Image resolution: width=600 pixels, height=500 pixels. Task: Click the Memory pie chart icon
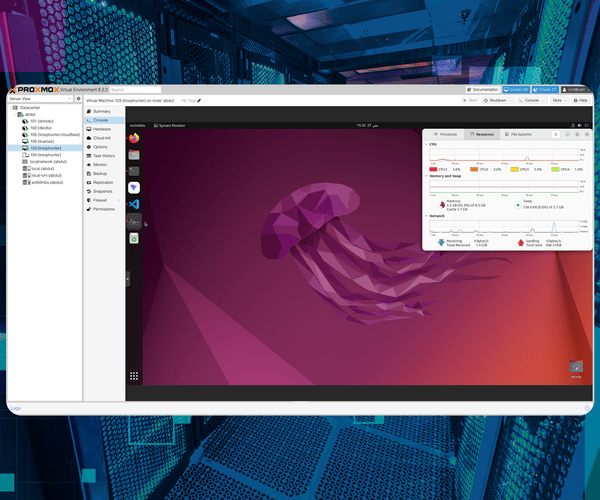pyautogui.click(x=442, y=205)
